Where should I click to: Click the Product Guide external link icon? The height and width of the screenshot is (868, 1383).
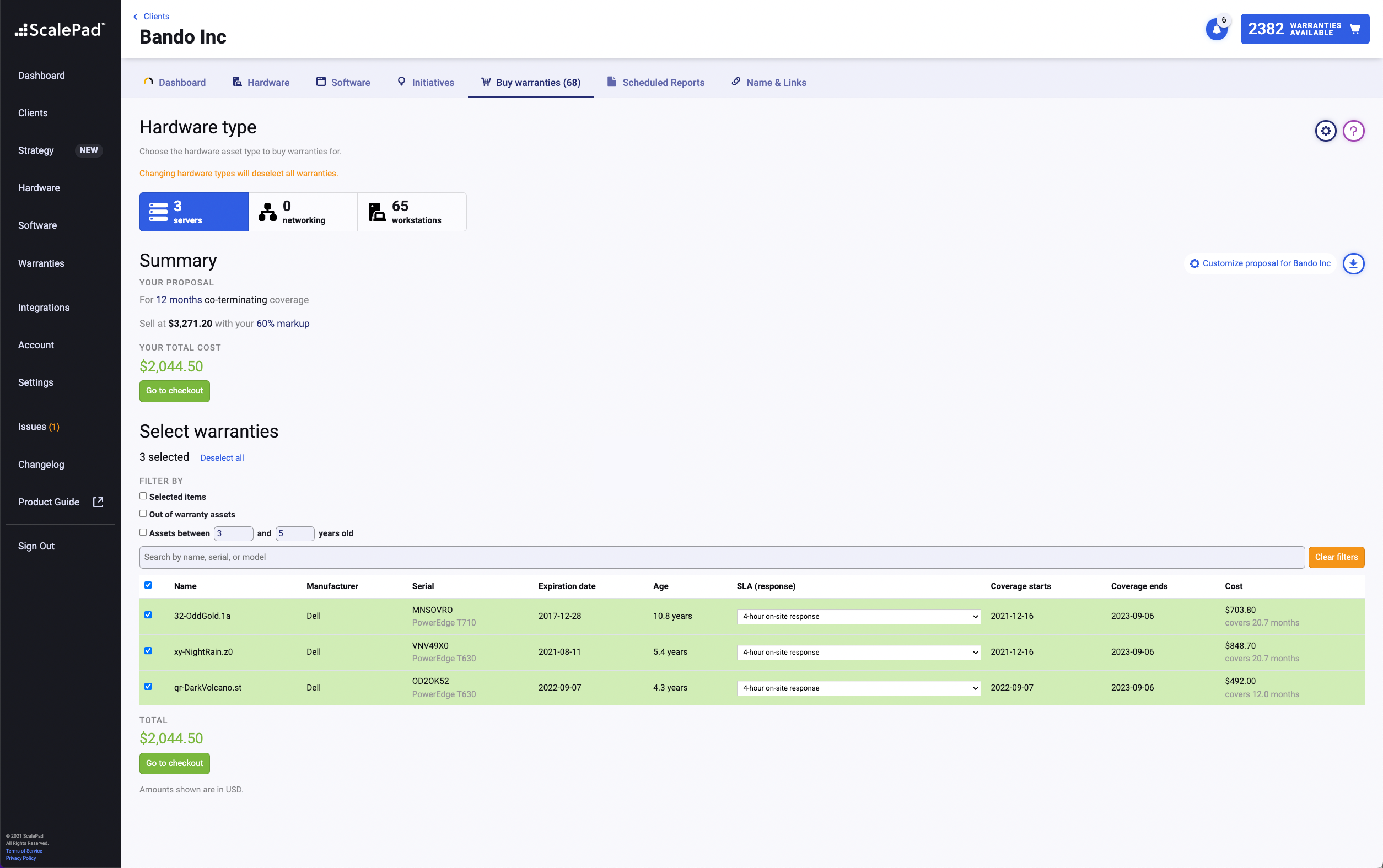tap(98, 502)
